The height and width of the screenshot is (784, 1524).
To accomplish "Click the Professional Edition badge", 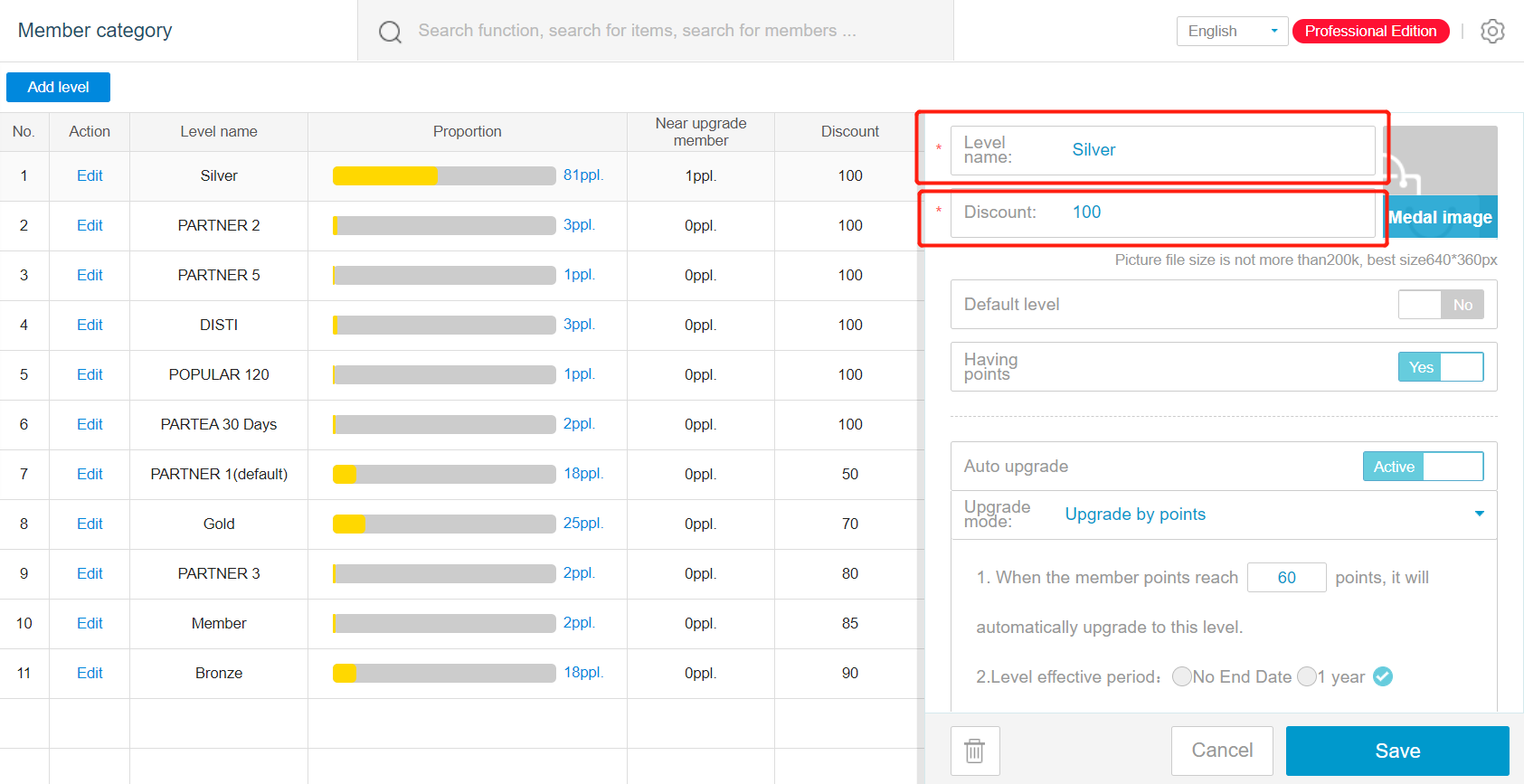I will pyautogui.click(x=1370, y=31).
